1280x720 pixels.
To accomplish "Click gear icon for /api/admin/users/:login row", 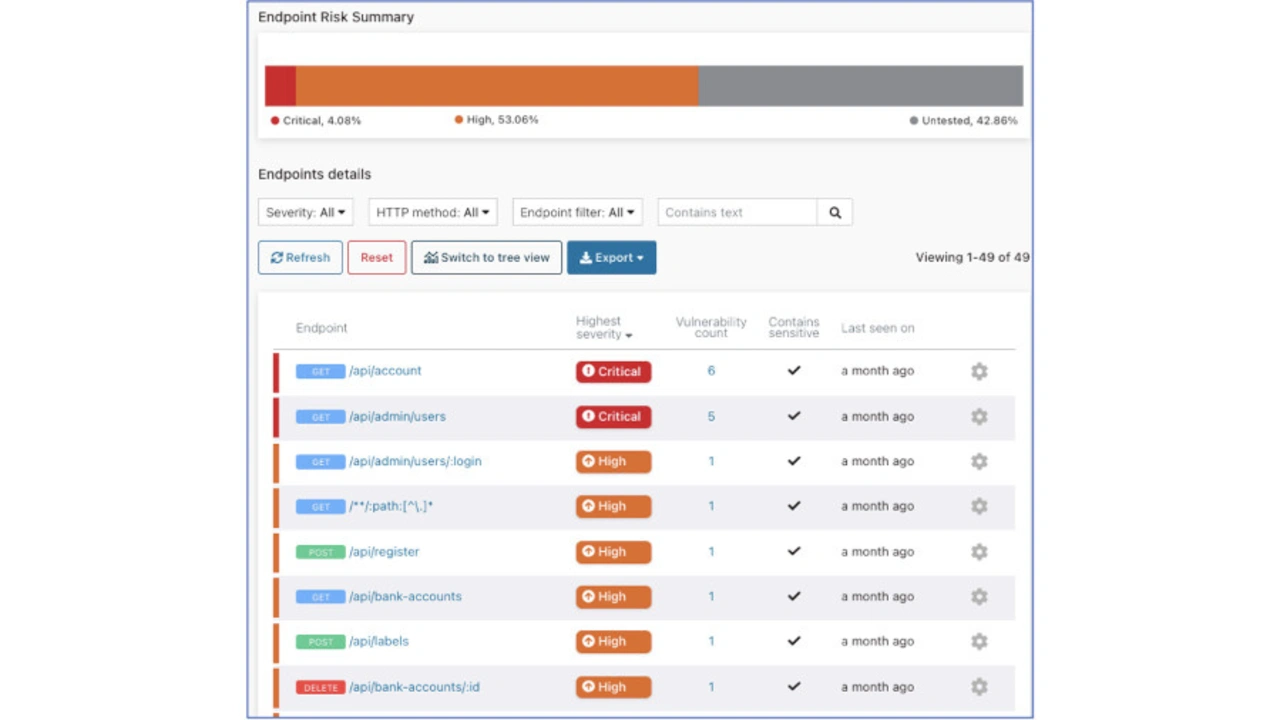I will [x=979, y=462].
